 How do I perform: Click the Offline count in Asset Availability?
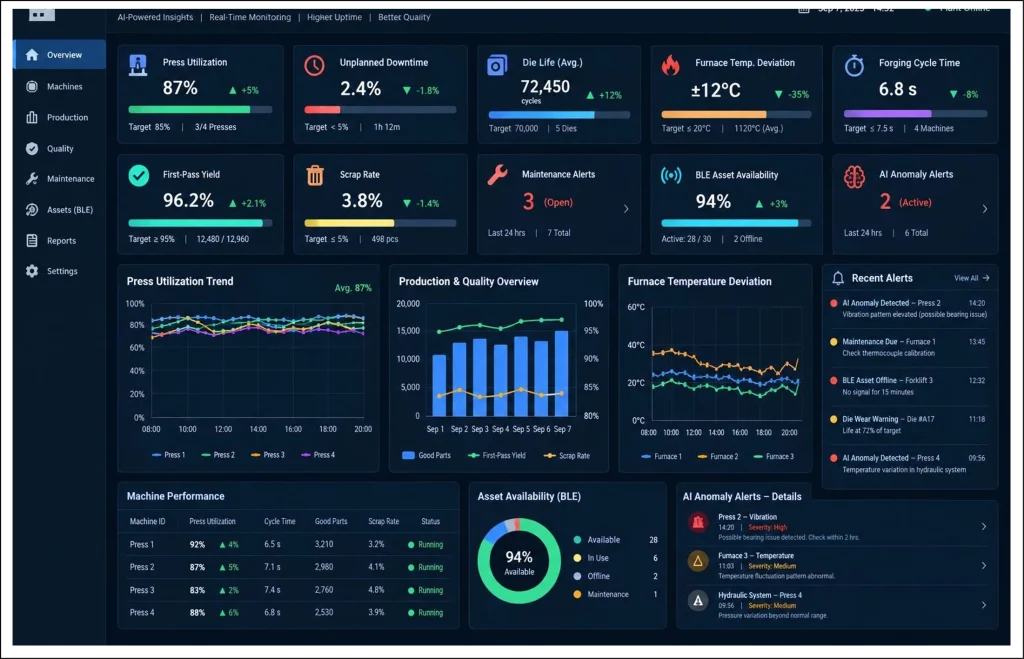(654, 576)
